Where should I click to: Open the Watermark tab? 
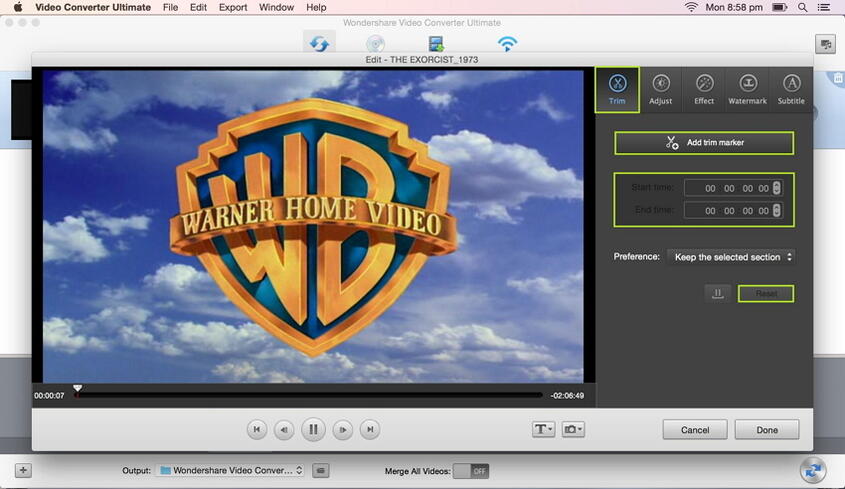(x=747, y=90)
